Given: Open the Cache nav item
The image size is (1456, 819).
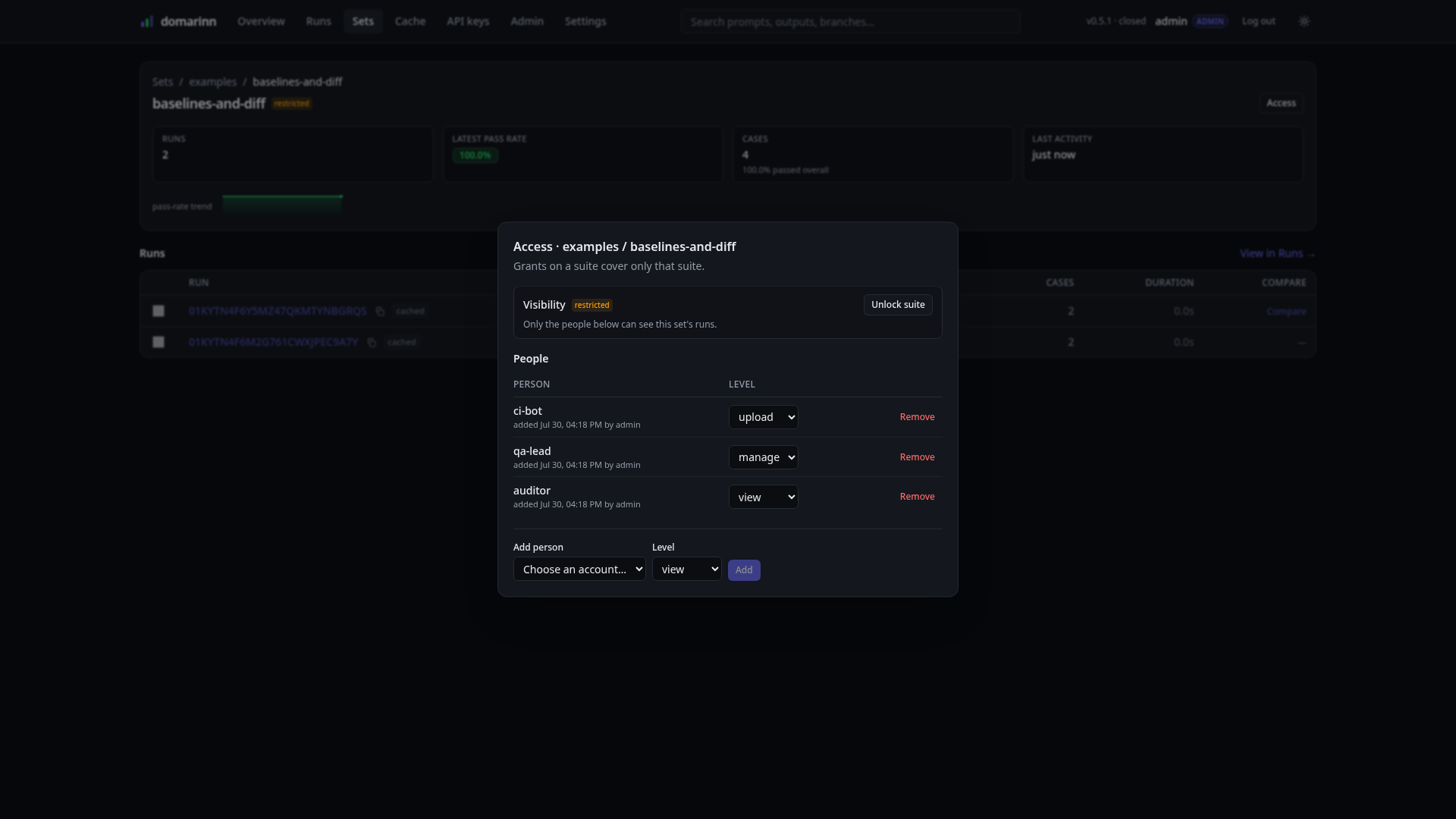Looking at the screenshot, I should coord(410,21).
